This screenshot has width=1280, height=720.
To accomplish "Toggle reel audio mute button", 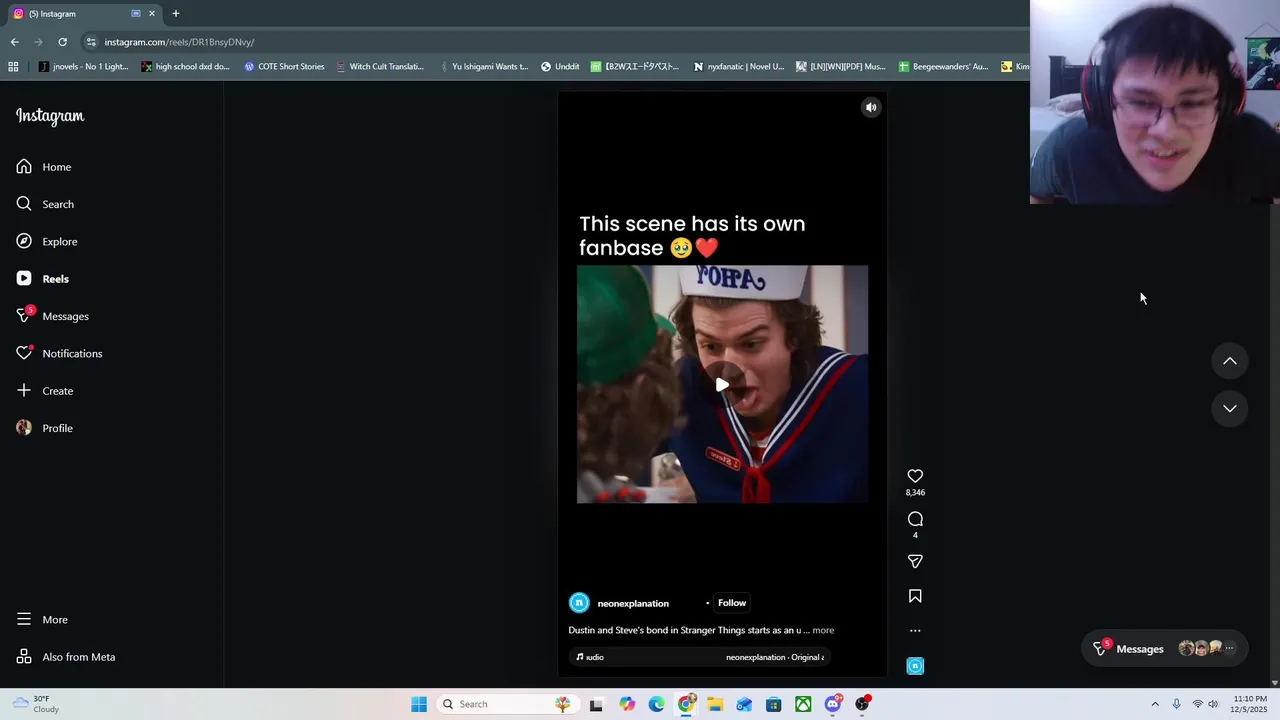I will pyautogui.click(x=871, y=107).
